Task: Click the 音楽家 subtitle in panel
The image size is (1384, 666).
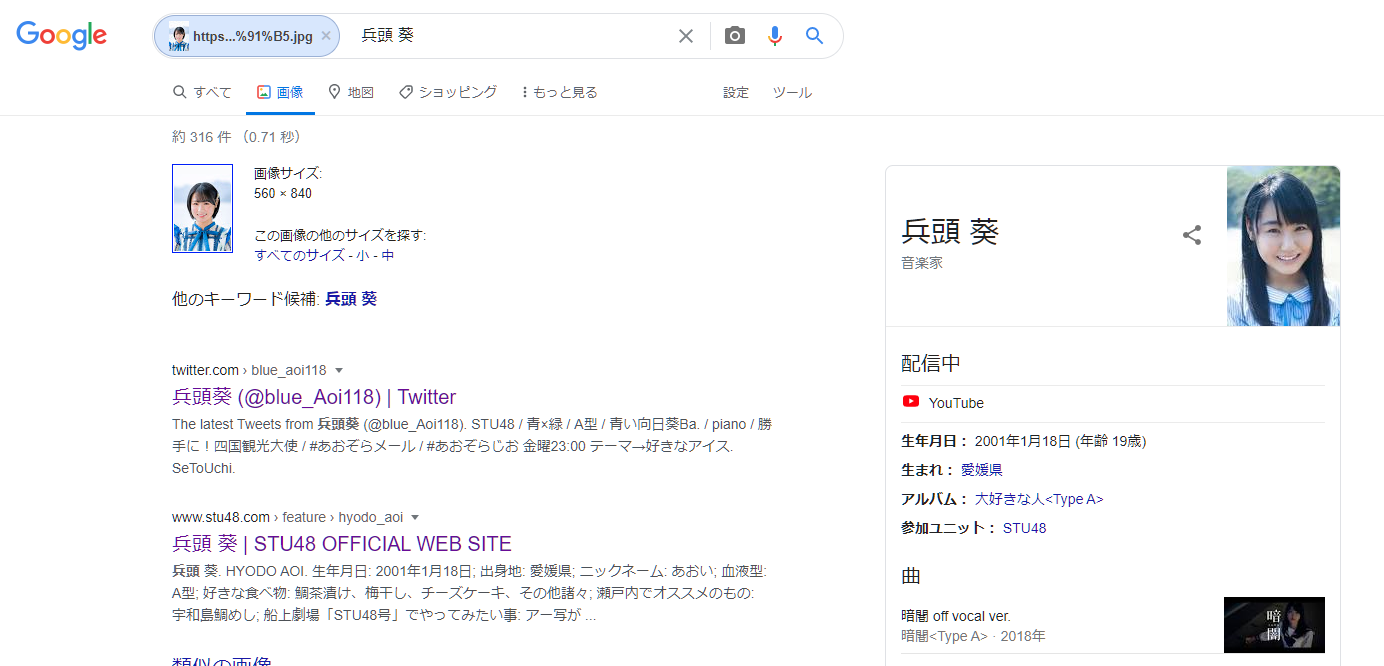Action: pos(922,263)
